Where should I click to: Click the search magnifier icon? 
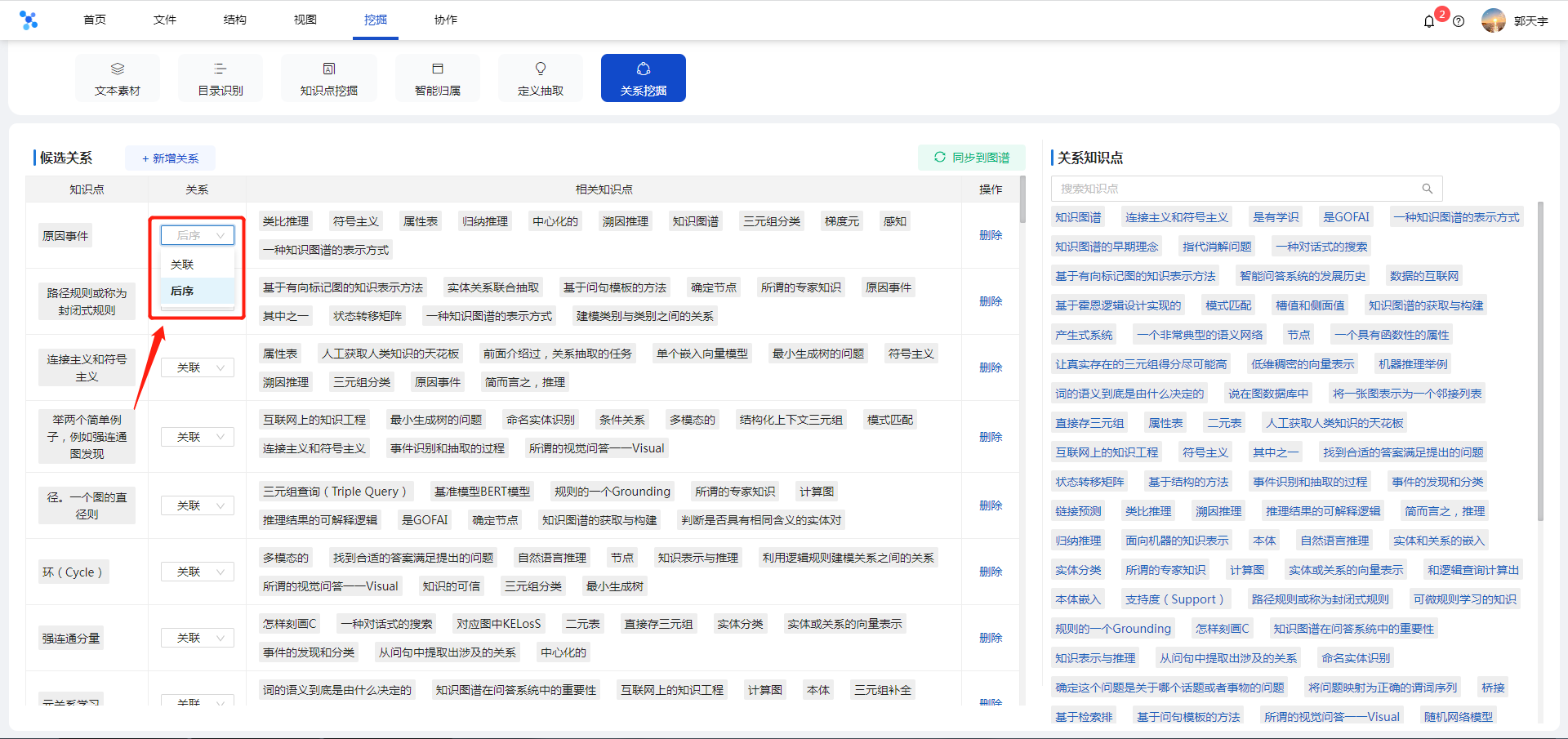click(1428, 189)
